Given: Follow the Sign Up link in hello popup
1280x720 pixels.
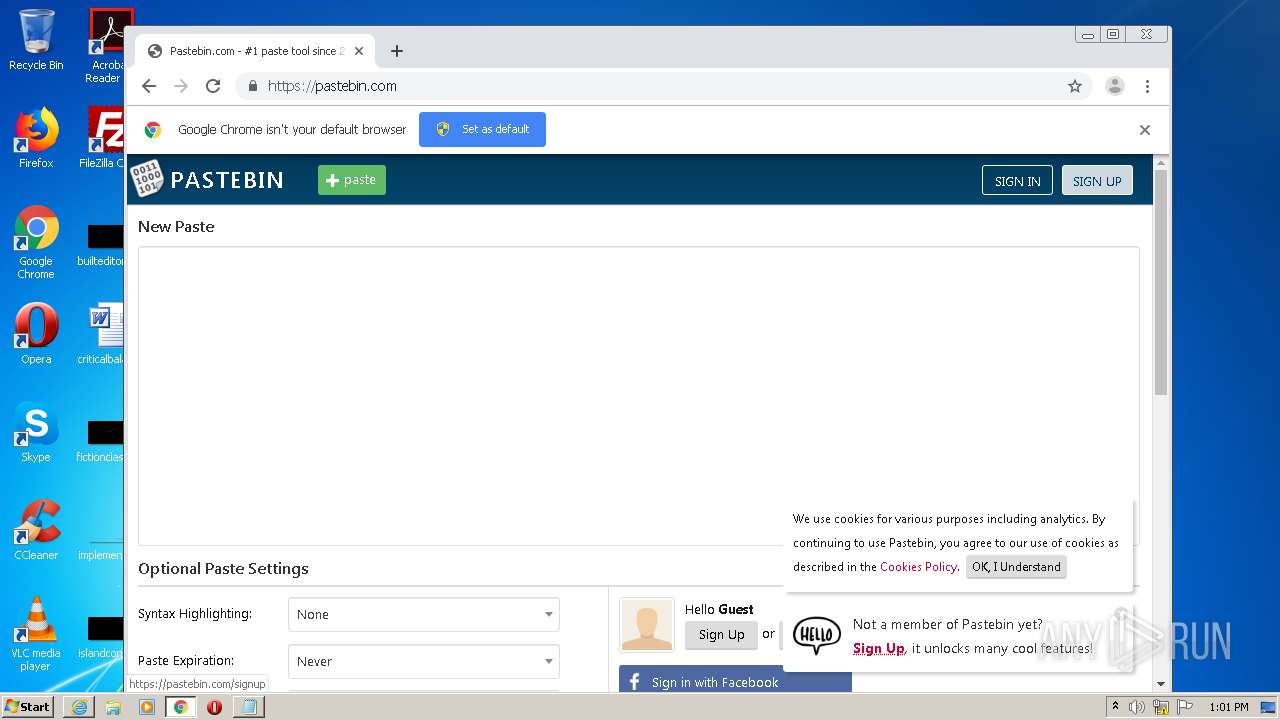Looking at the screenshot, I should tap(878, 648).
